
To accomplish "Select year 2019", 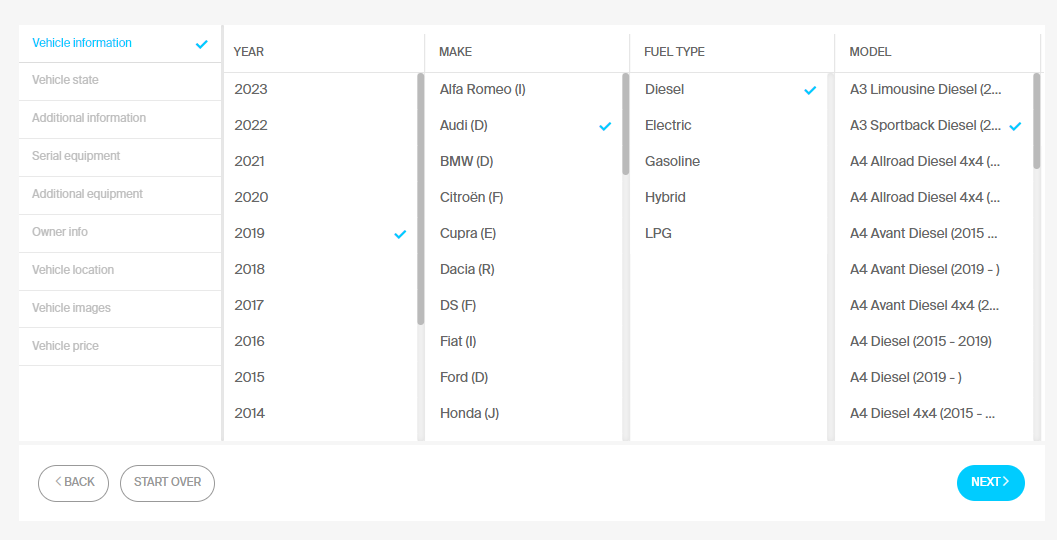I will pos(320,233).
